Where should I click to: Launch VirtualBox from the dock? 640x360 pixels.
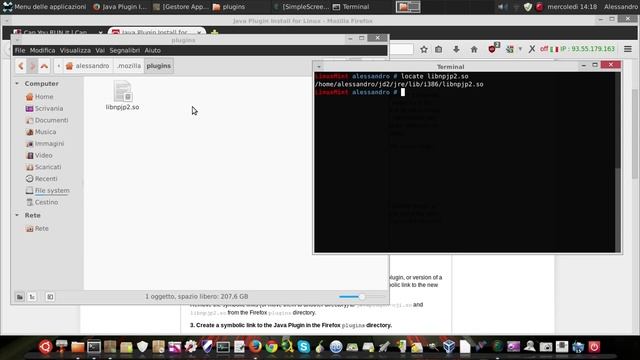click(449, 347)
